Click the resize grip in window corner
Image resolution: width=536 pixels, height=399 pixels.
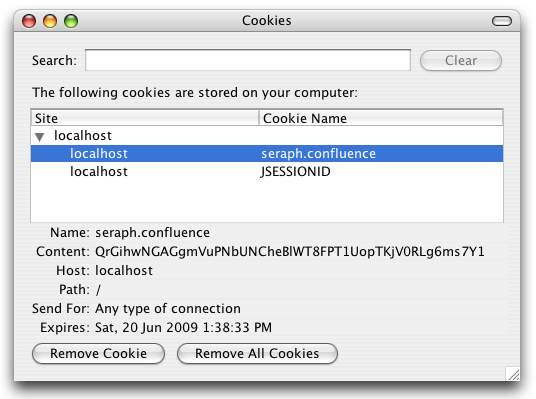click(512, 374)
